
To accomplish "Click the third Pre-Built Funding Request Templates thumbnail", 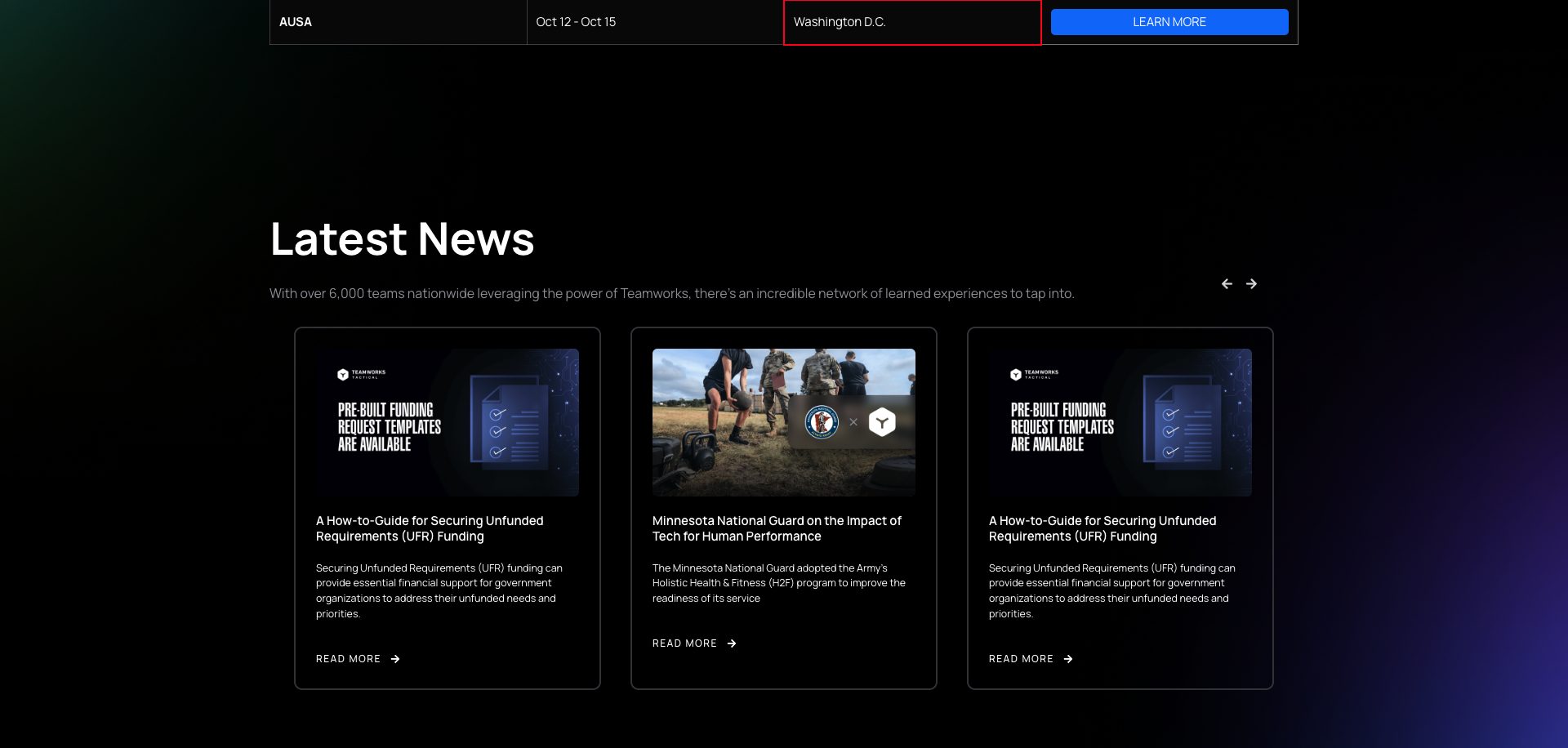I will [1120, 422].
